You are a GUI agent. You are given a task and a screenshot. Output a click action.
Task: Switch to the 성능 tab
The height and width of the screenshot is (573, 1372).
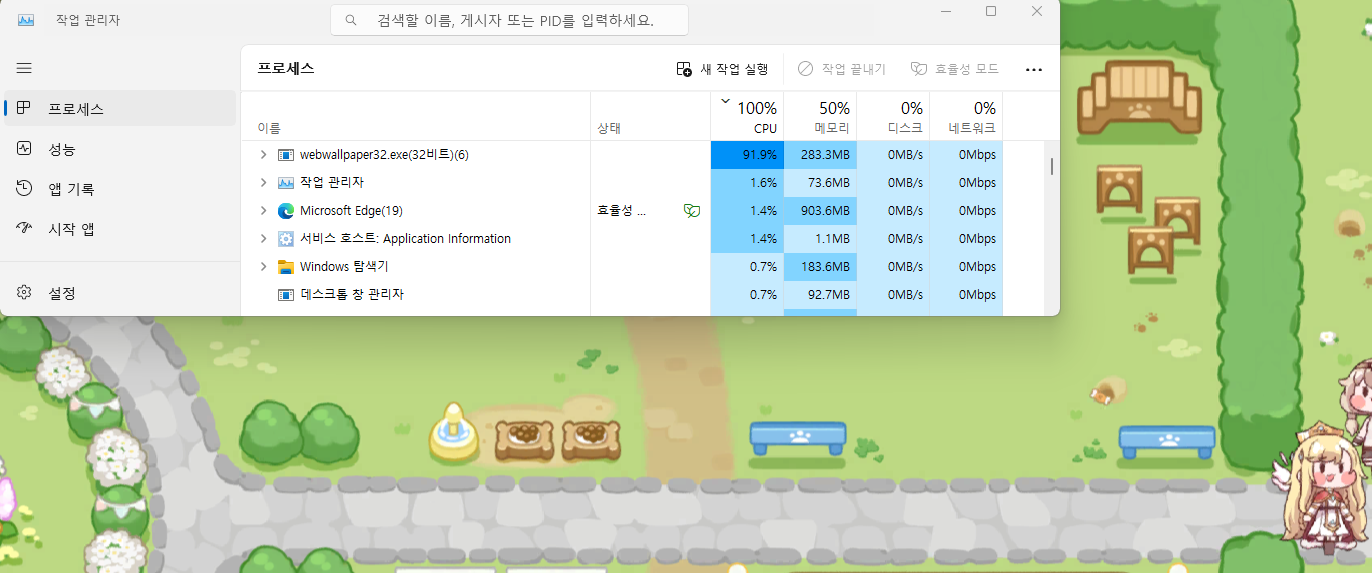(x=120, y=148)
